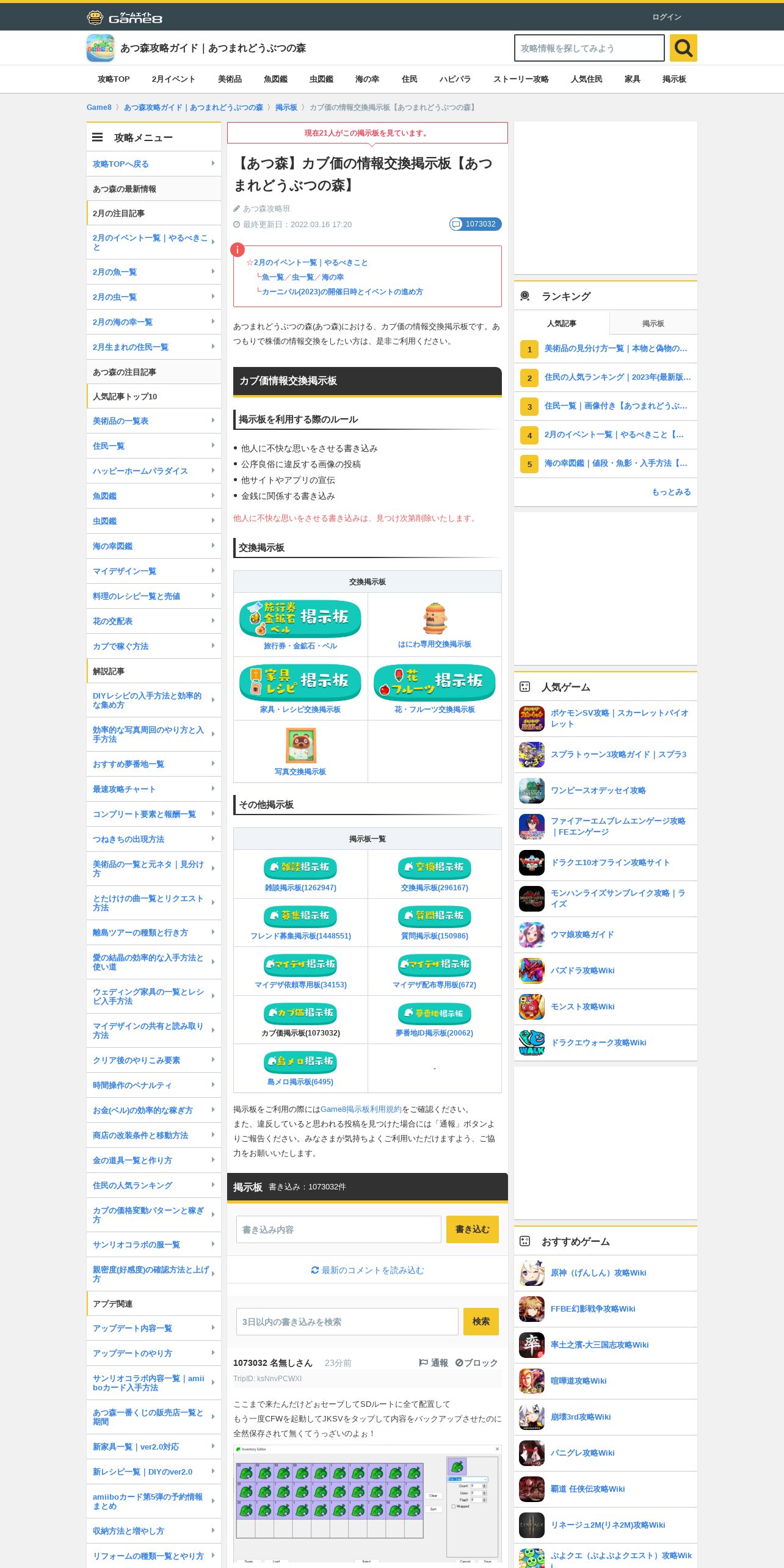784x1568 pixels.
Task: Click the comment count badge 1073032
Action: coord(475,224)
